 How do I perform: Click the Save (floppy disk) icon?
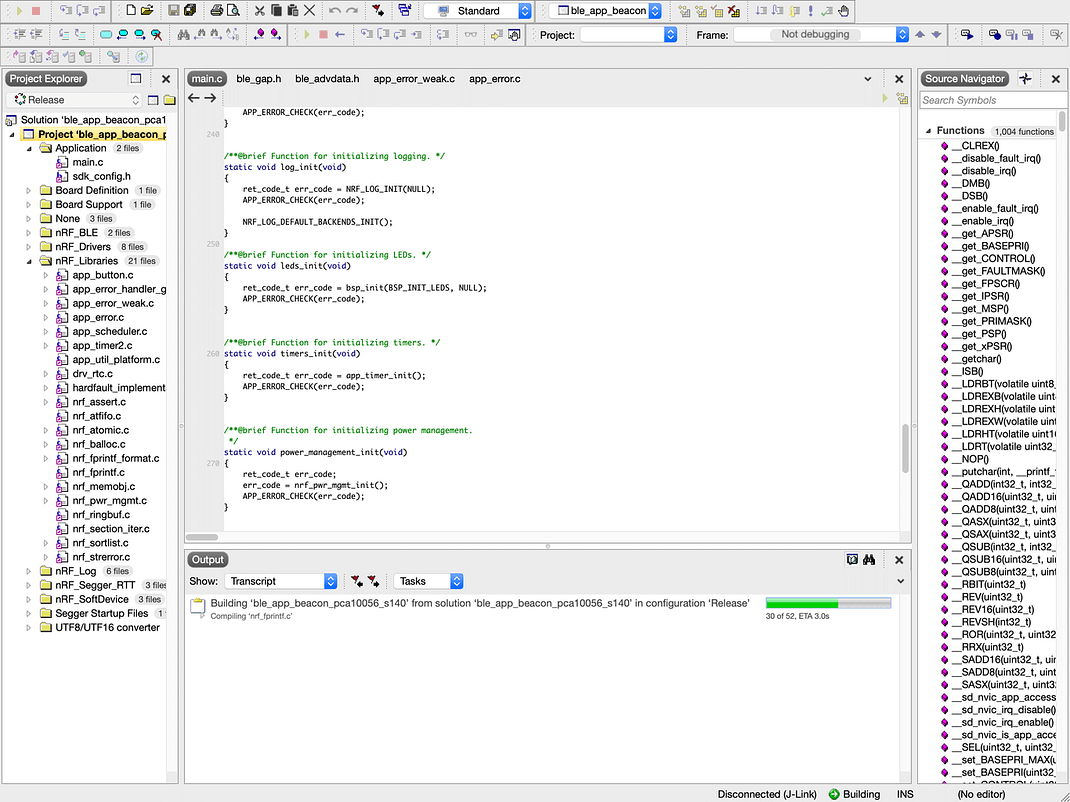(x=174, y=11)
